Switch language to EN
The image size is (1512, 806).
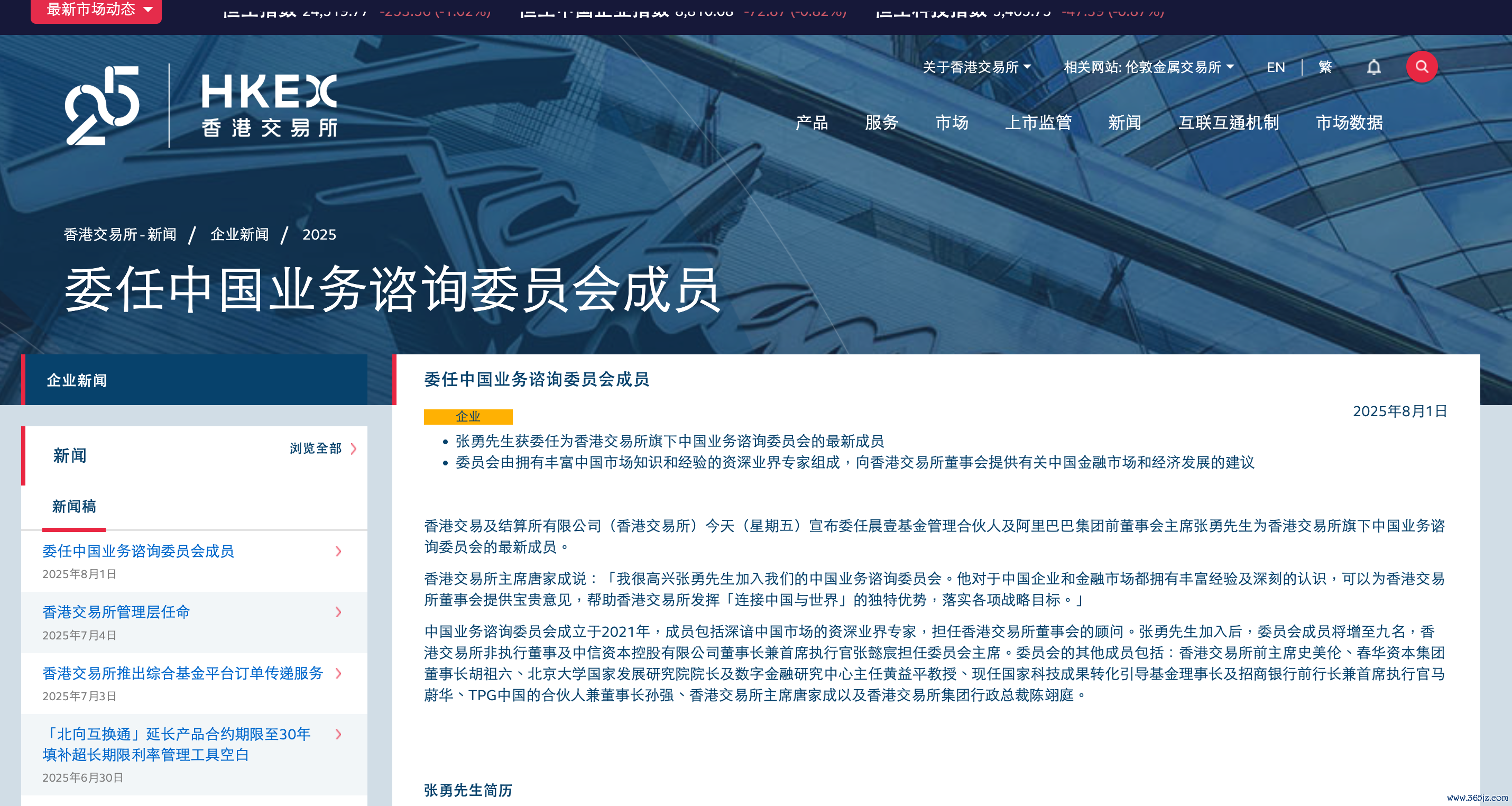click(x=1276, y=68)
